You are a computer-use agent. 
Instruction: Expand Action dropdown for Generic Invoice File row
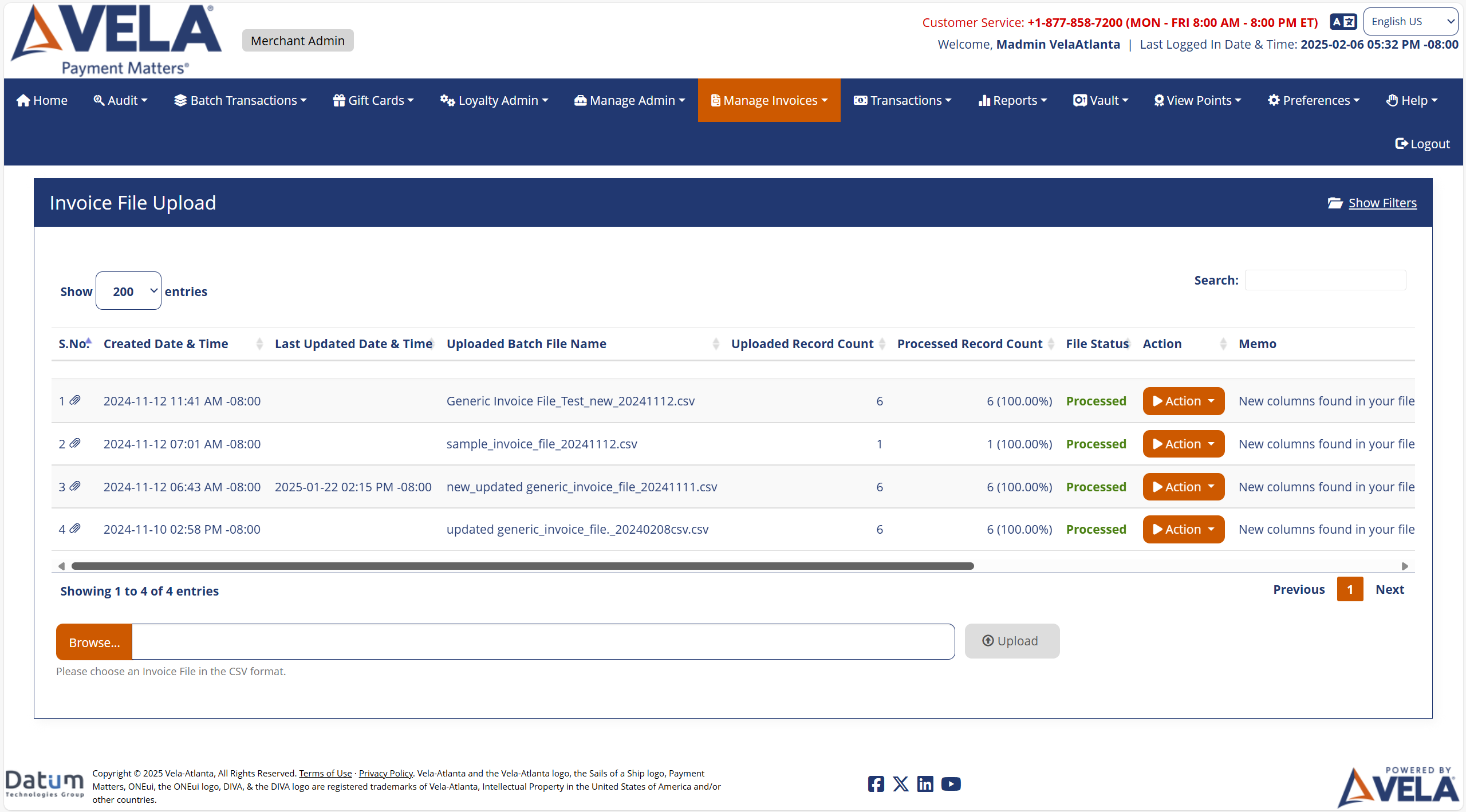tap(1183, 400)
